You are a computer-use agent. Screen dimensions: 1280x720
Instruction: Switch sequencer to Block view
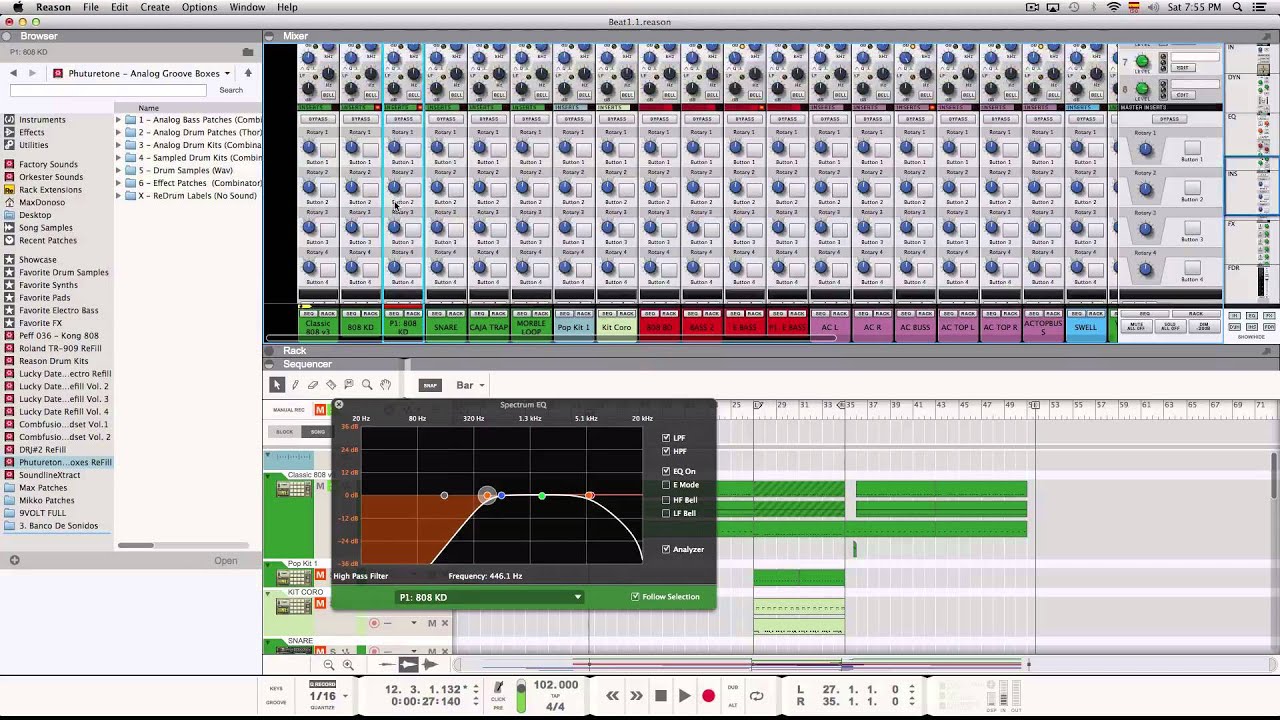[x=285, y=432]
